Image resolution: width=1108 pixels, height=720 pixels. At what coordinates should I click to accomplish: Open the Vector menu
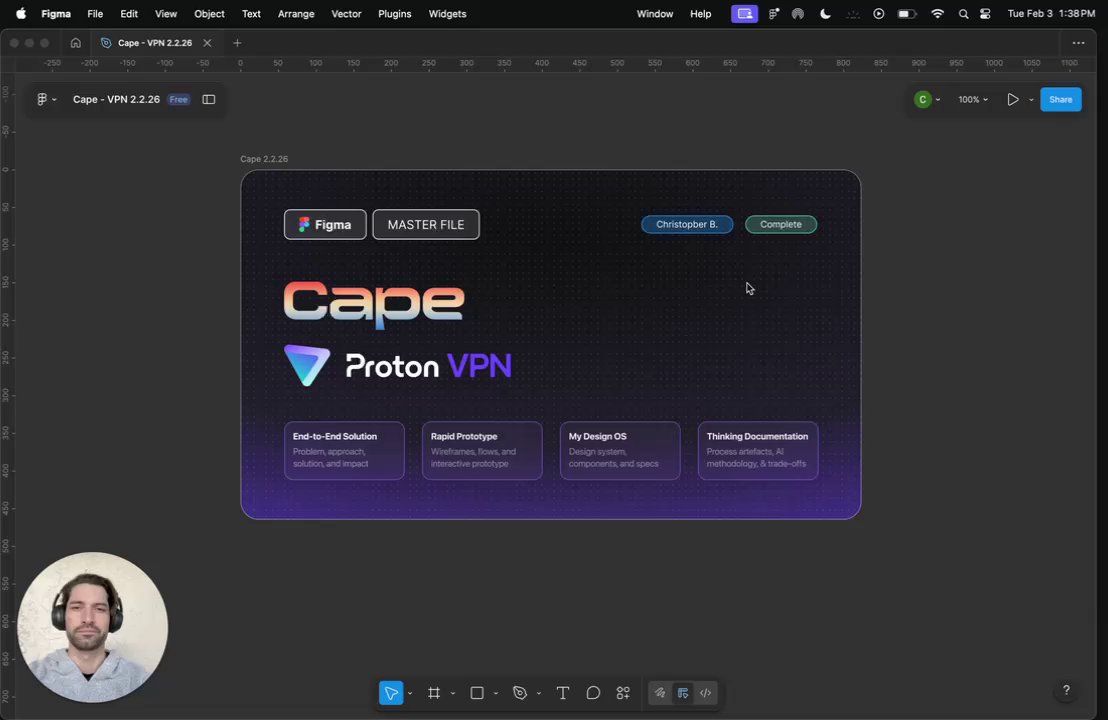tap(346, 13)
